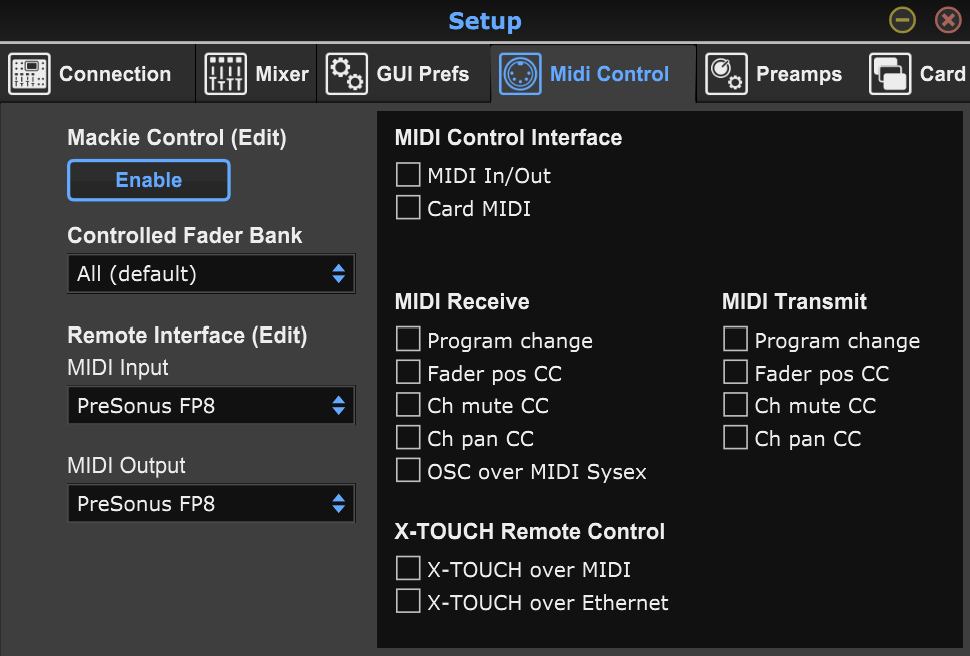Open the Mixer tab
The width and height of the screenshot is (970, 656).
(281, 74)
